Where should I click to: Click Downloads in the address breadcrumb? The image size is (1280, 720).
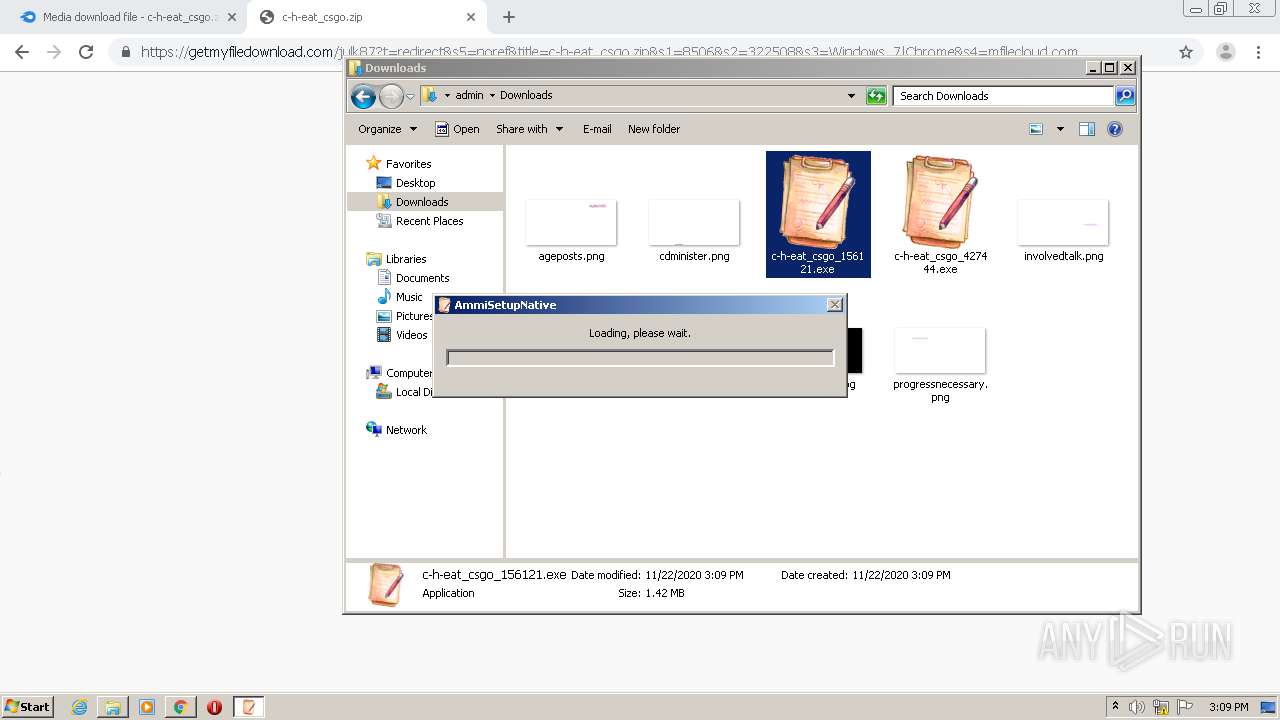(526, 96)
